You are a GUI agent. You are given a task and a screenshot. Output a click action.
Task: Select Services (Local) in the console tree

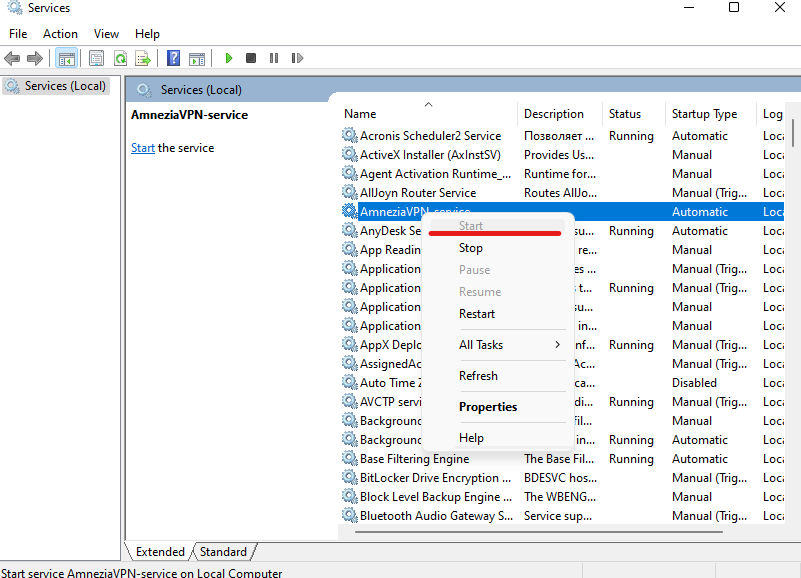tap(65, 86)
